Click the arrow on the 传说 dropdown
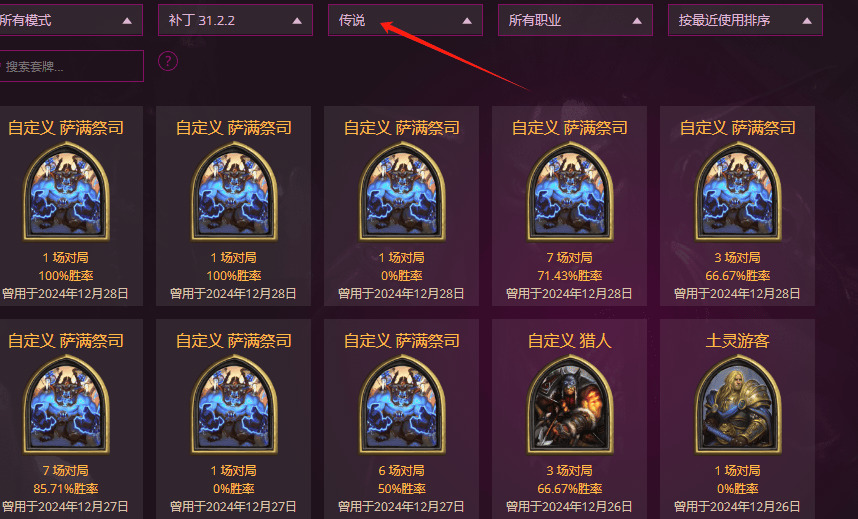858x519 pixels. 467,21
